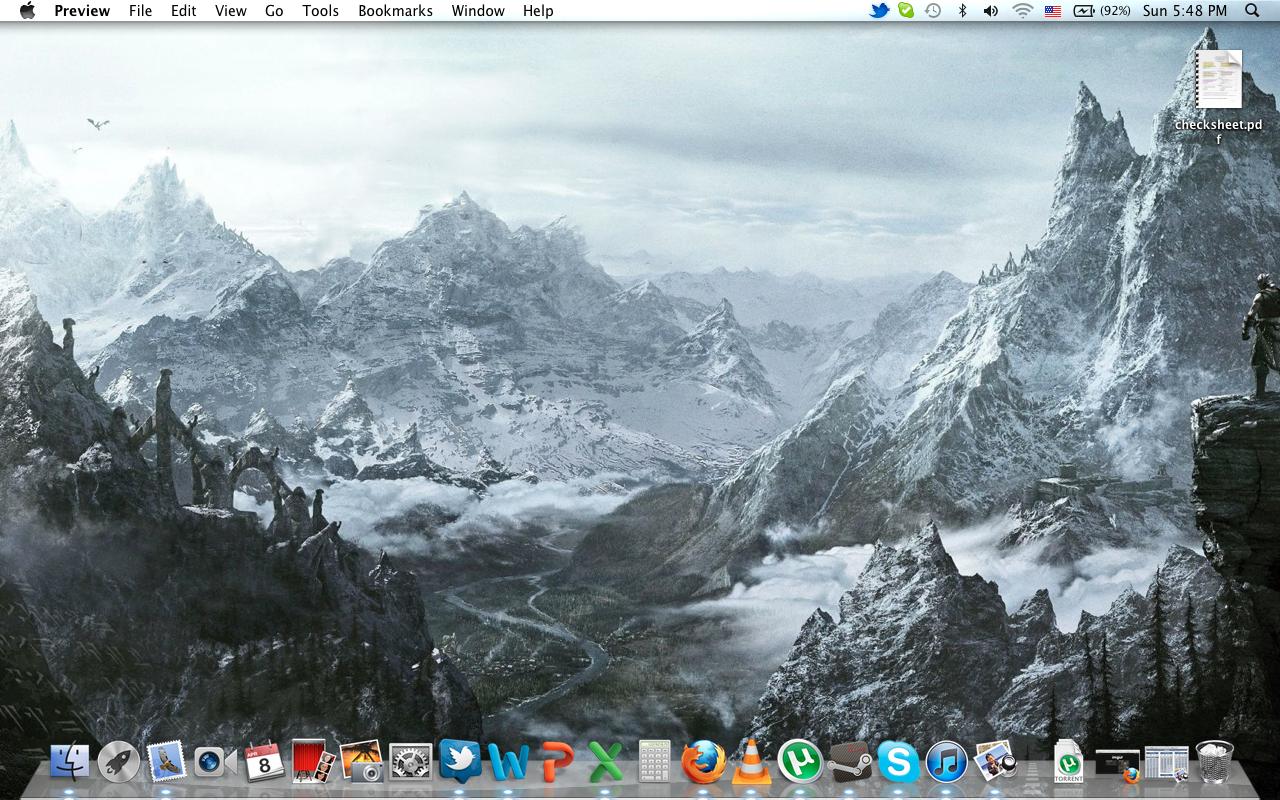Launch Calculator from the Dock
1280x800 pixels.
click(x=654, y=762)
